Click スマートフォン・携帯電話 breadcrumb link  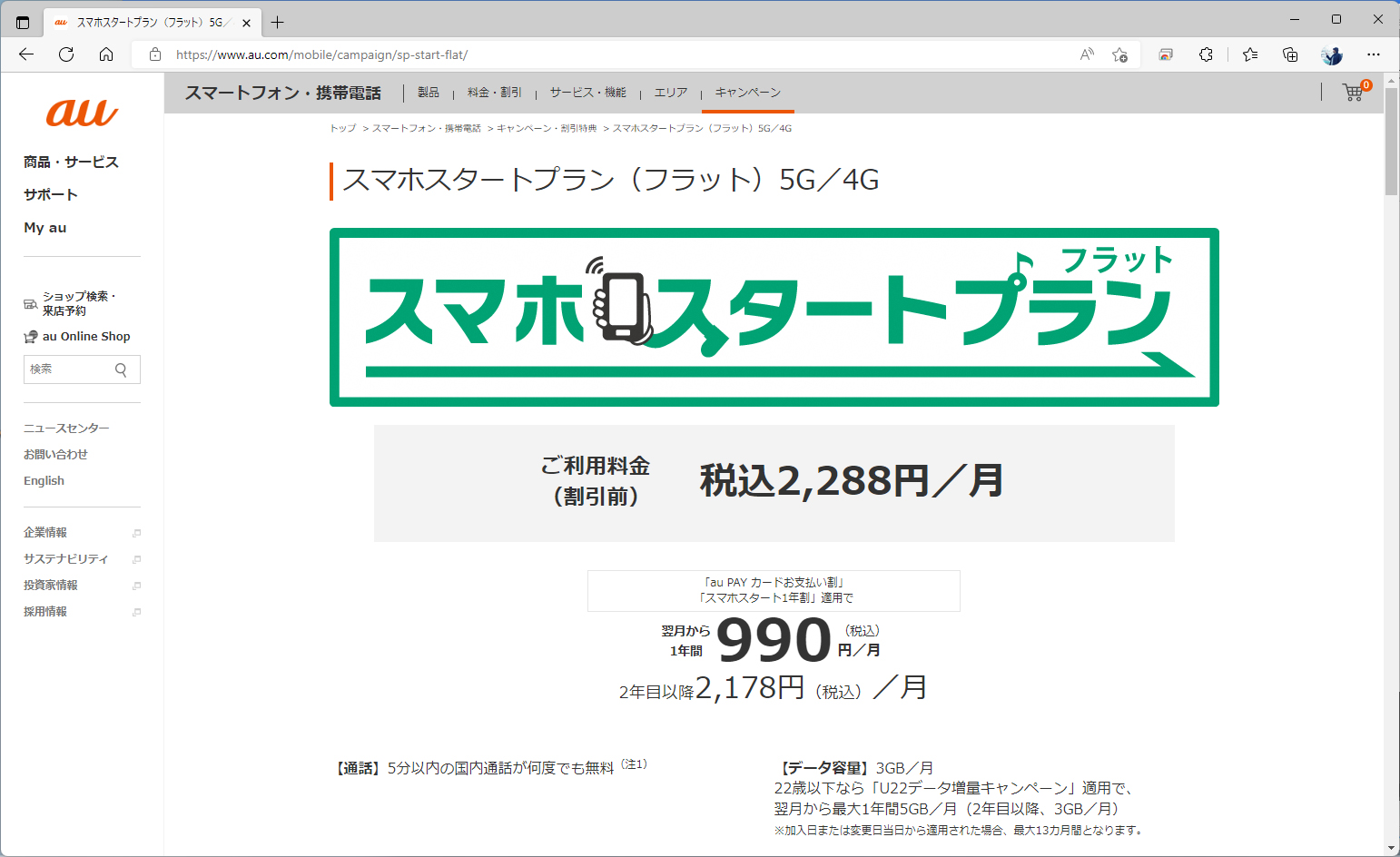[x=427, y=128]
